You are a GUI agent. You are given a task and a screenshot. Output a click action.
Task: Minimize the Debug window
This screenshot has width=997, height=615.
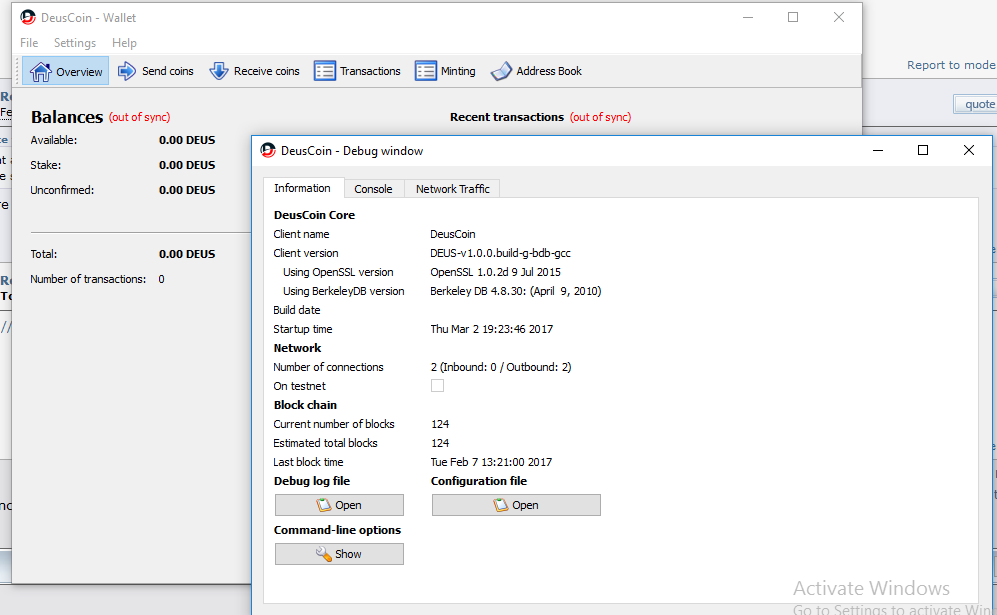pyautogui.click(x=878, y=150)
